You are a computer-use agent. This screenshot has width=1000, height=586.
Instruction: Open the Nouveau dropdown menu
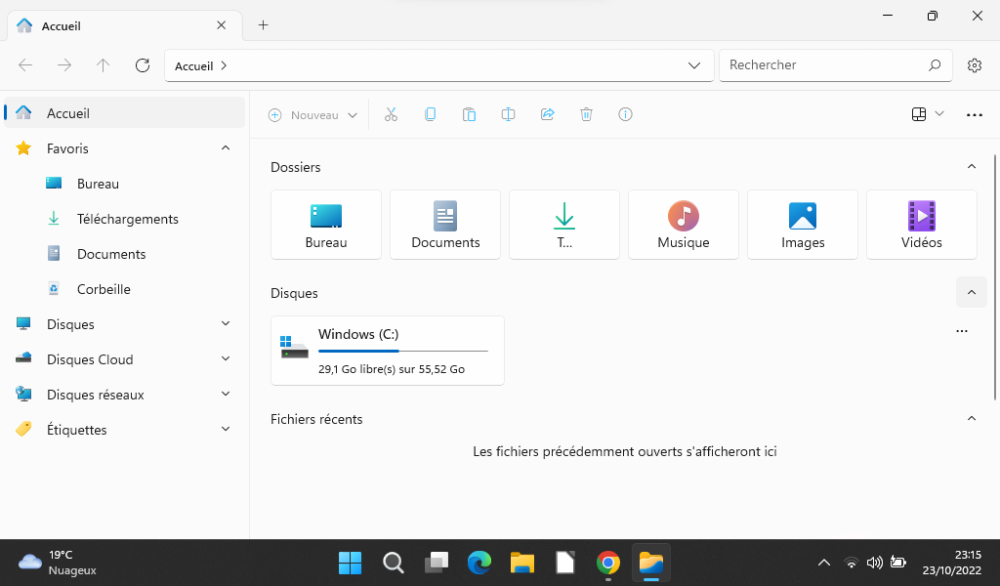(313, 115)
